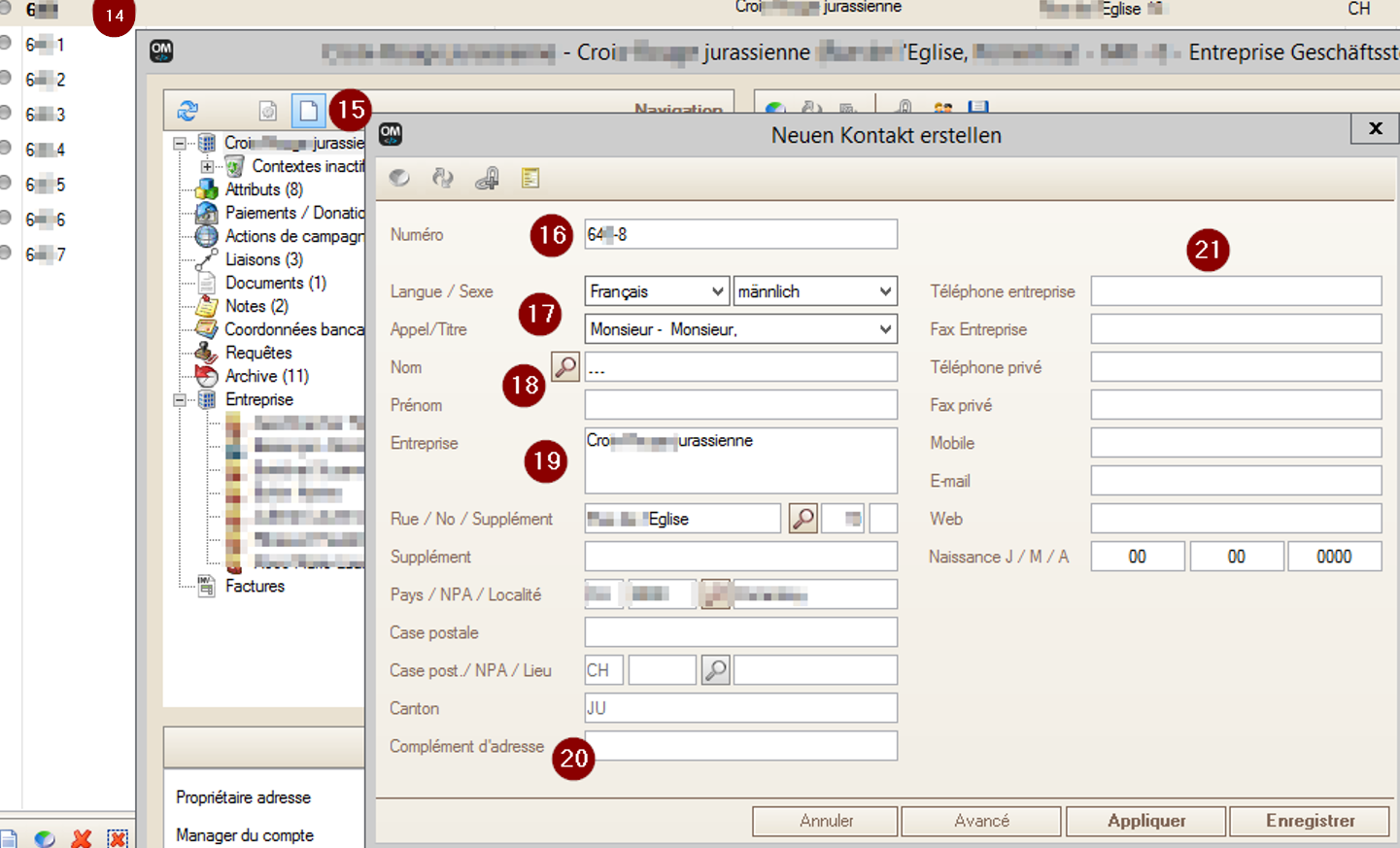Click the E-mail input field
The image size is (1400, 848).
[1236, 481]
